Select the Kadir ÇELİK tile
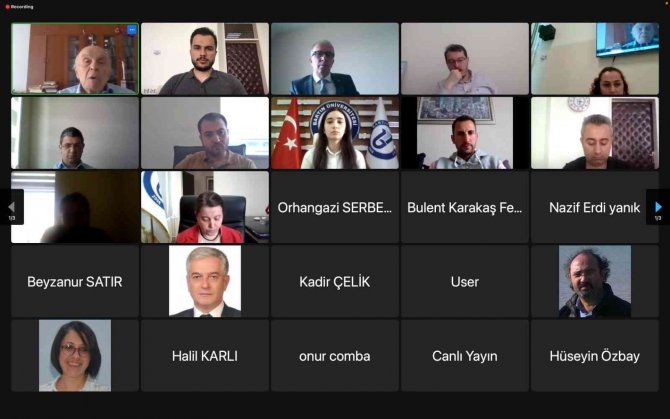The width and height of the screenshot is (670, 419). [x=335, y=281]
